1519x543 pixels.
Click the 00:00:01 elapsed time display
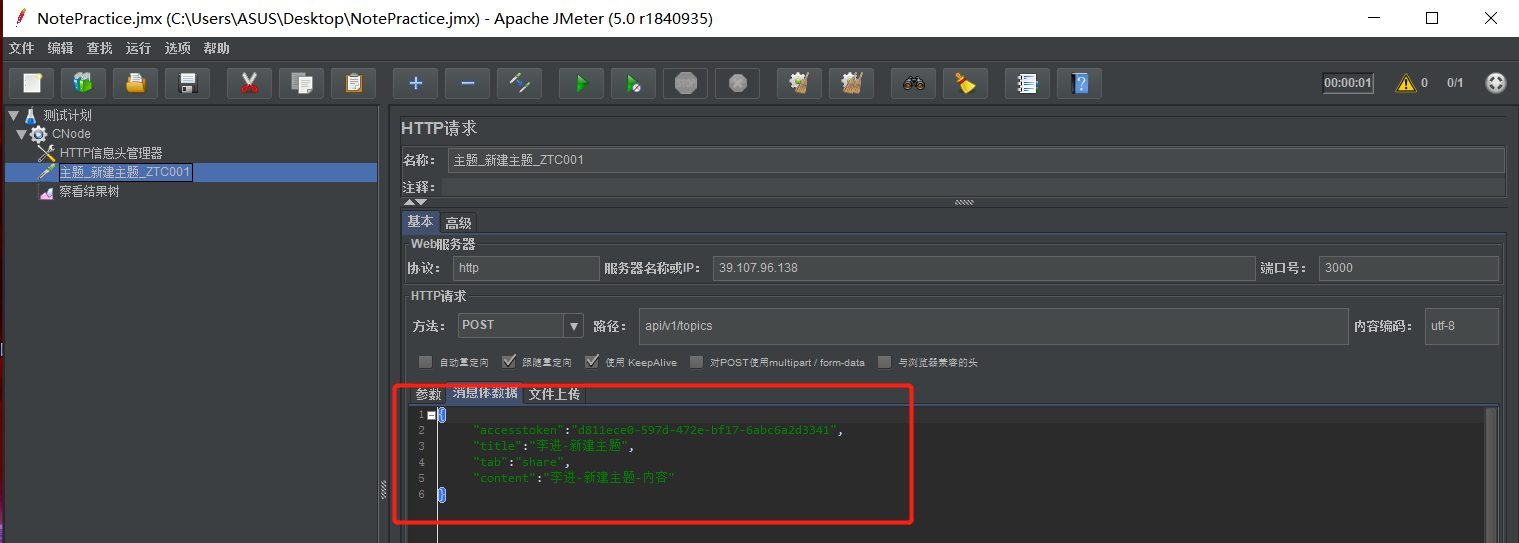point(1348,83)
